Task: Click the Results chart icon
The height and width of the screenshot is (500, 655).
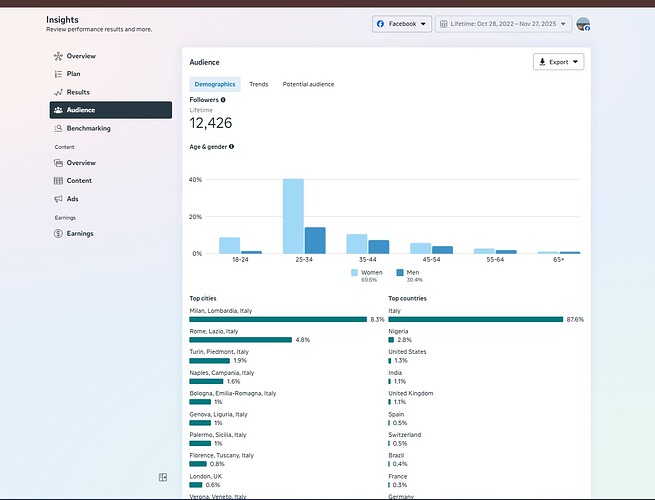Action: [59, 92]
